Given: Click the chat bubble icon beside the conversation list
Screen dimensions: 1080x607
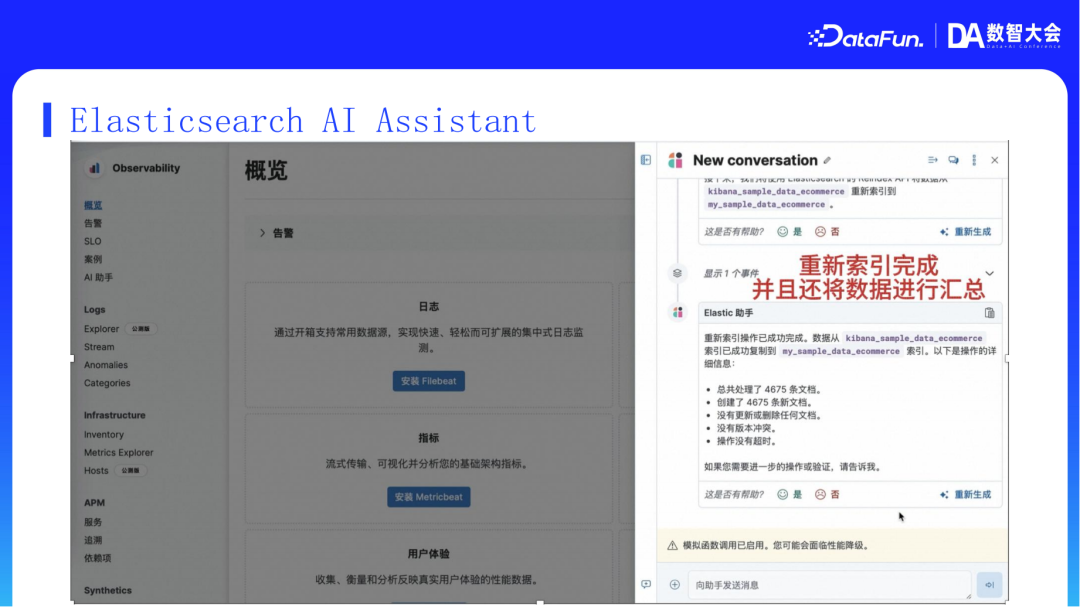Looking at the screenshot, I should [953, 159].
